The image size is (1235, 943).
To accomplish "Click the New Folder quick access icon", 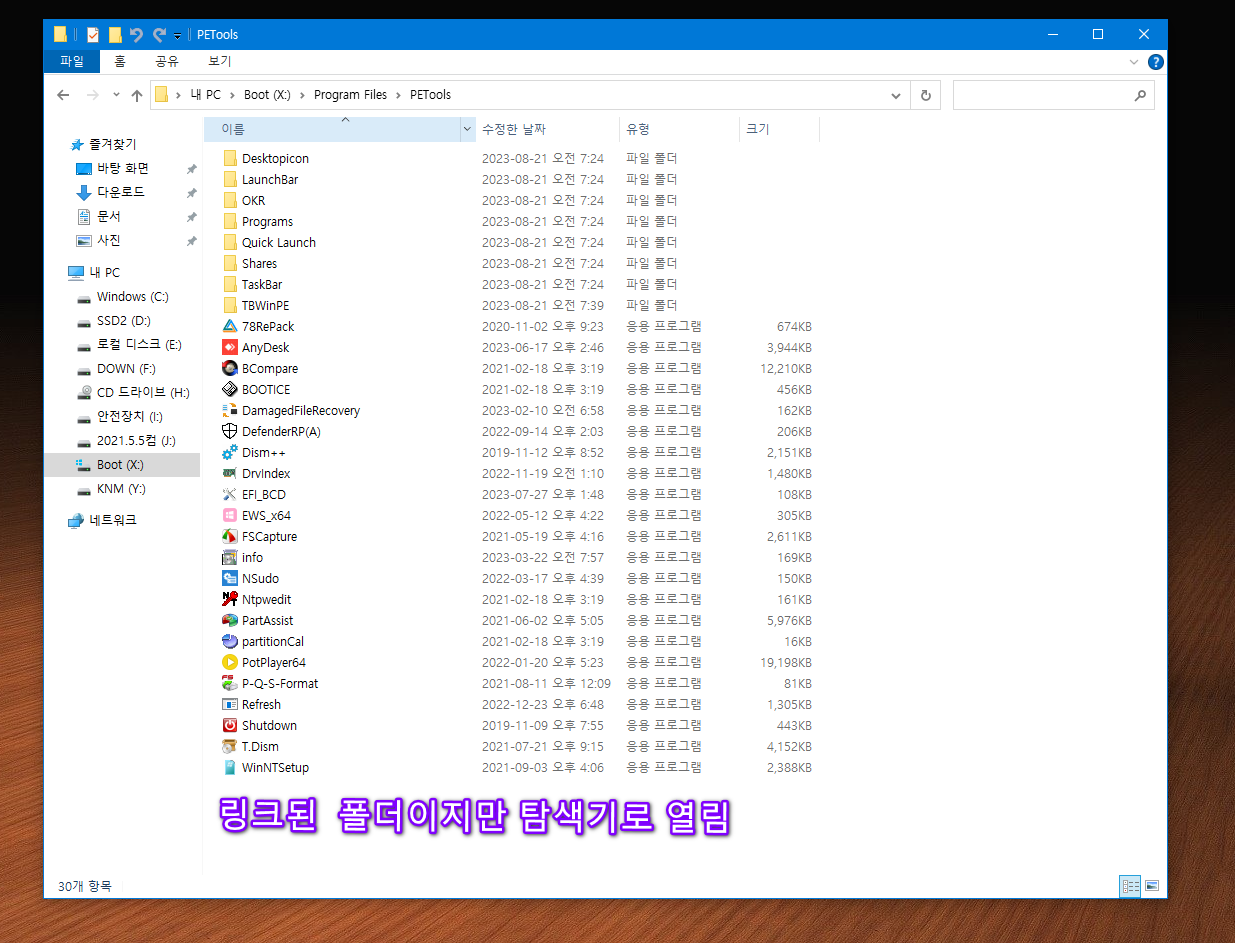I will 115,35.
